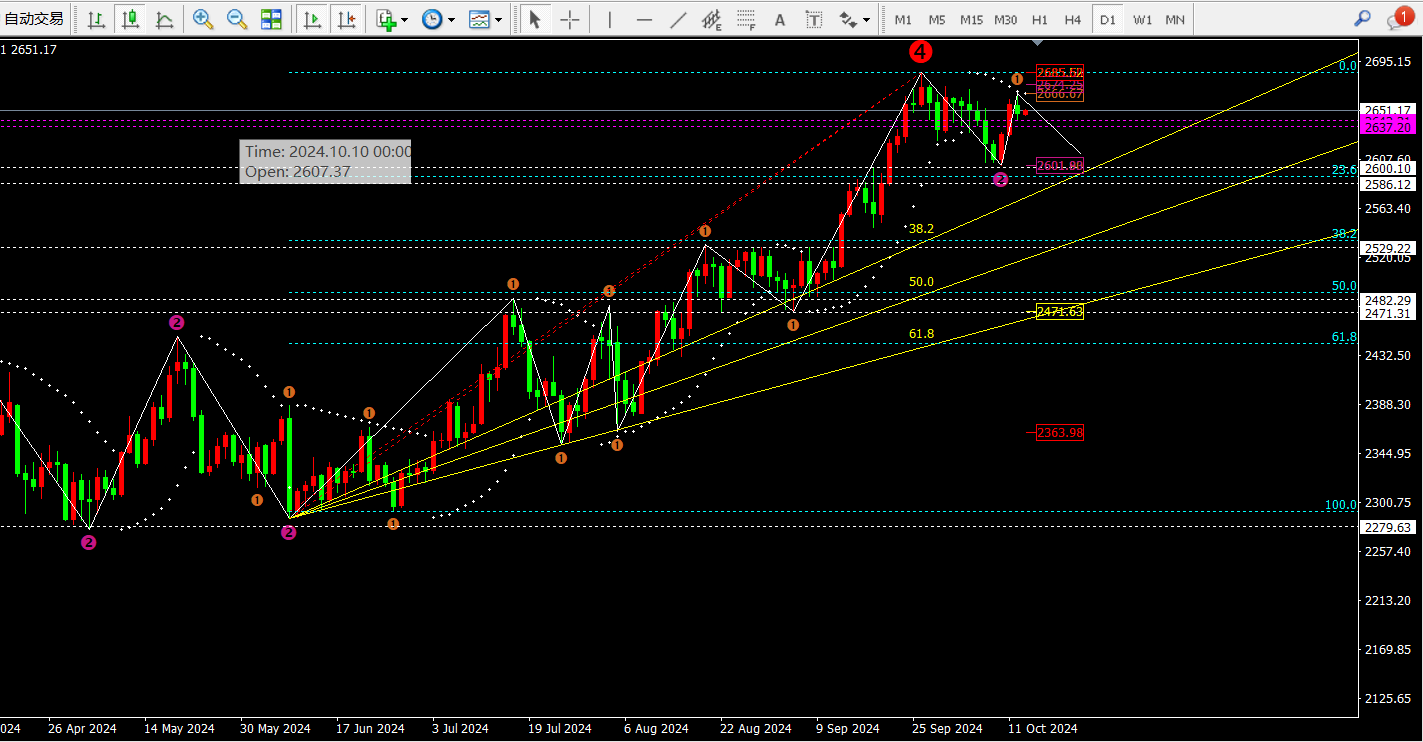The width and height of the screenshot is (1423, 742).
Task: Expand the indicators dropdown arrow
Action: [x=405, y=19]
